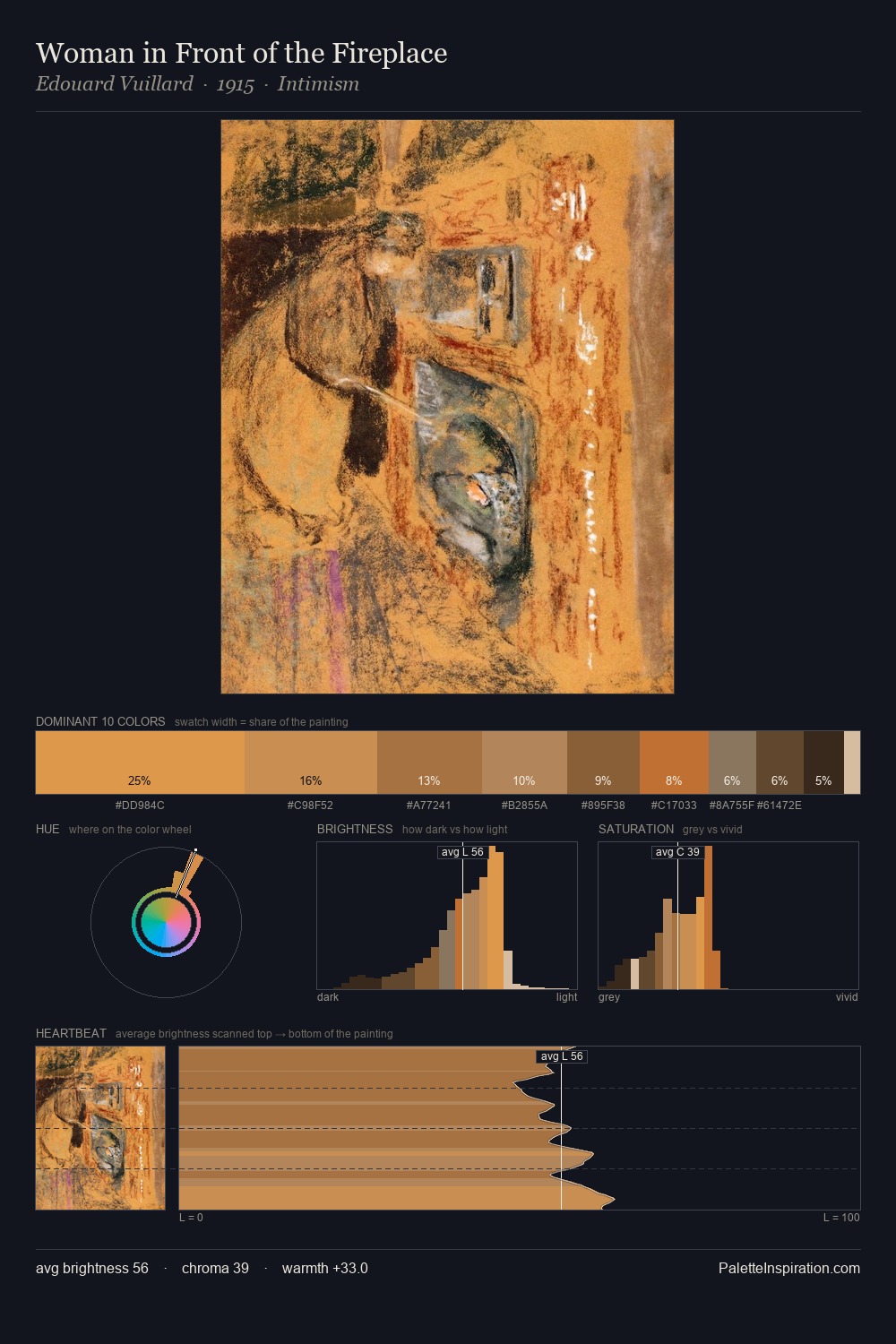Viewport: 896px width, 1344px height.
Task: Click the hex label #61472E
Action: (780, 806)
